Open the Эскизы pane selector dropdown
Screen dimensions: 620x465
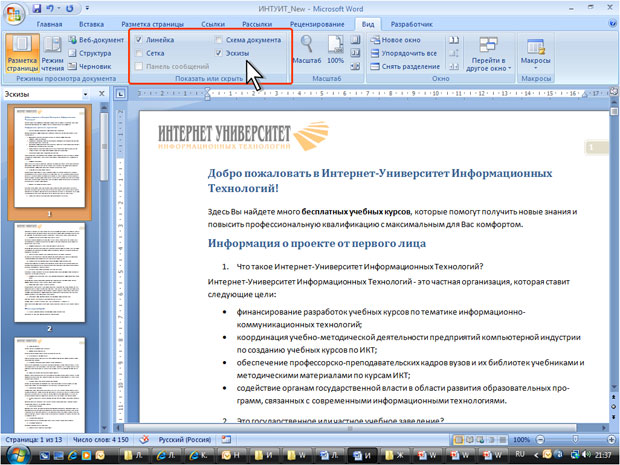[x=85, y=94]
